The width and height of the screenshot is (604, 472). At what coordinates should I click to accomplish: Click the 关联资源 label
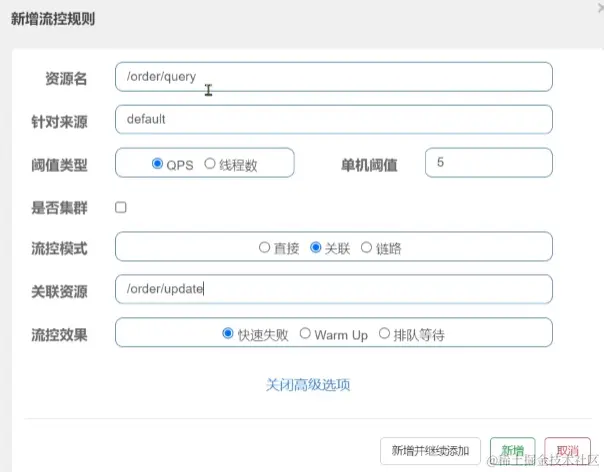pos(59,292)
